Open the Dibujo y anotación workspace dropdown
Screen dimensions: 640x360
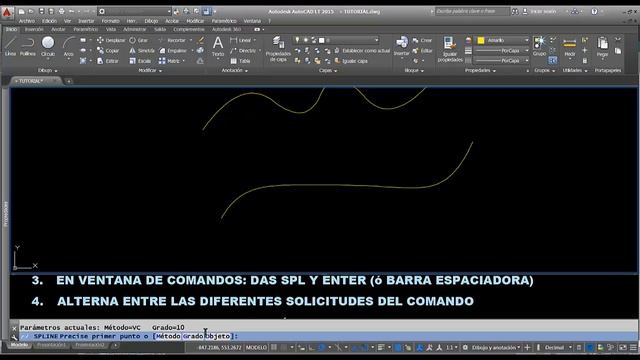496,348
